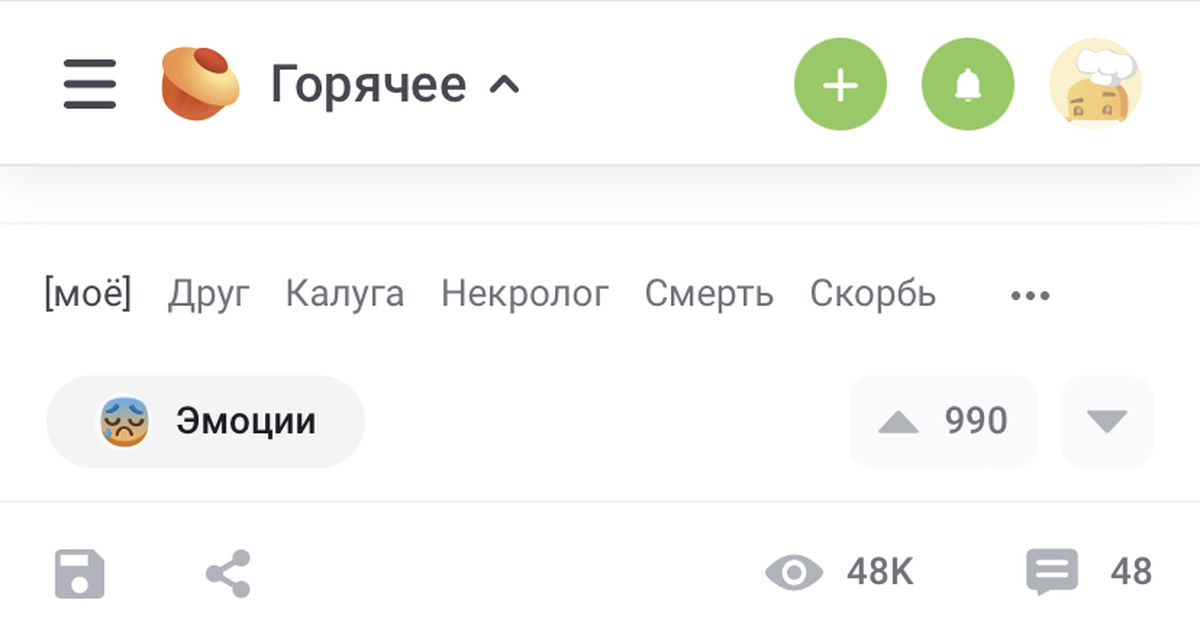Open comments using the speech bubble icon

pos(1050,571)
